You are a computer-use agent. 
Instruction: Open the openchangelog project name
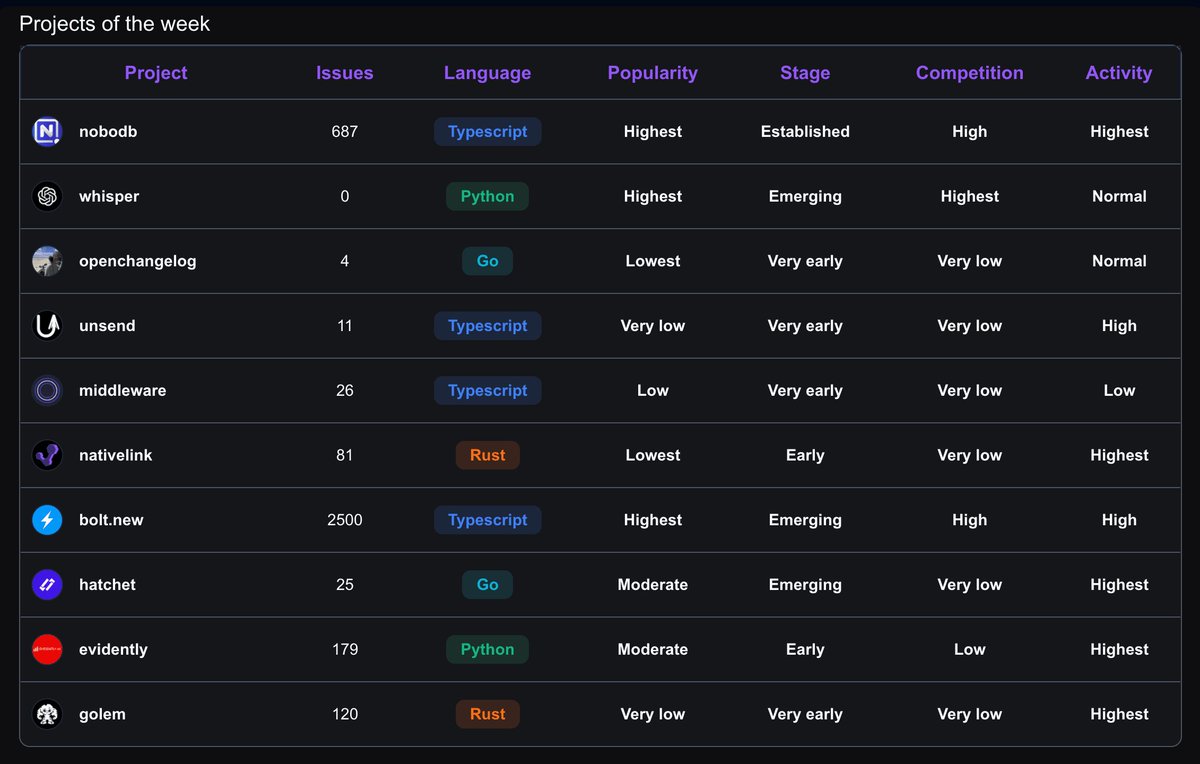pos(138,261)
